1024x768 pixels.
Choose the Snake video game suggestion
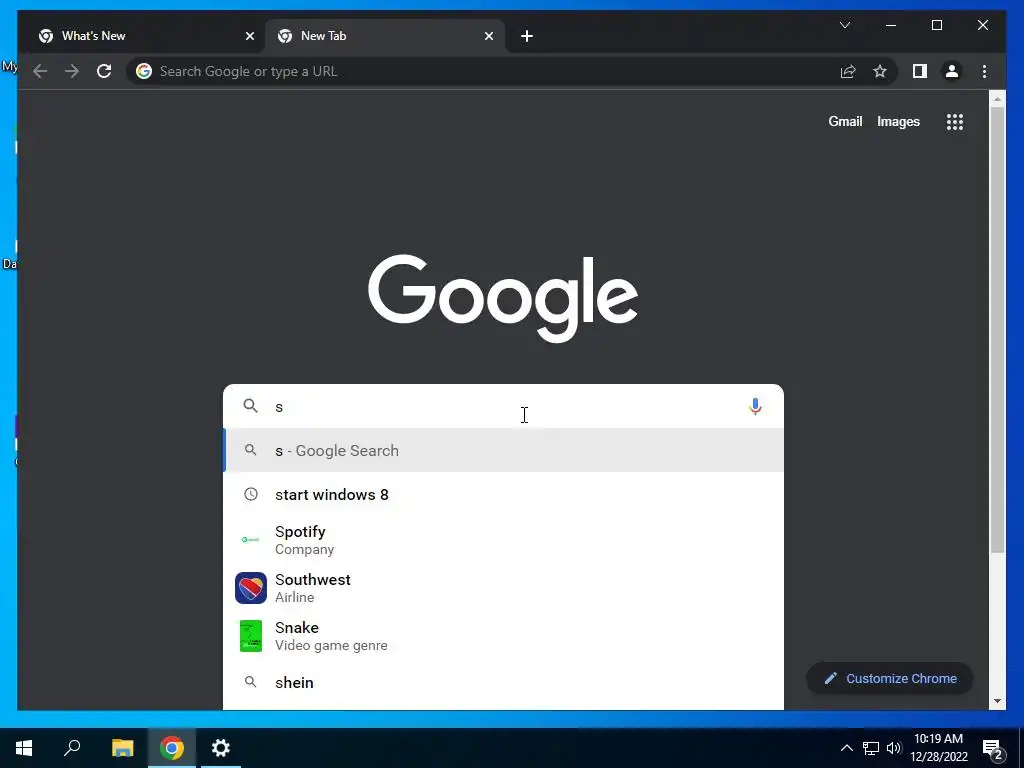click(504, 636)
